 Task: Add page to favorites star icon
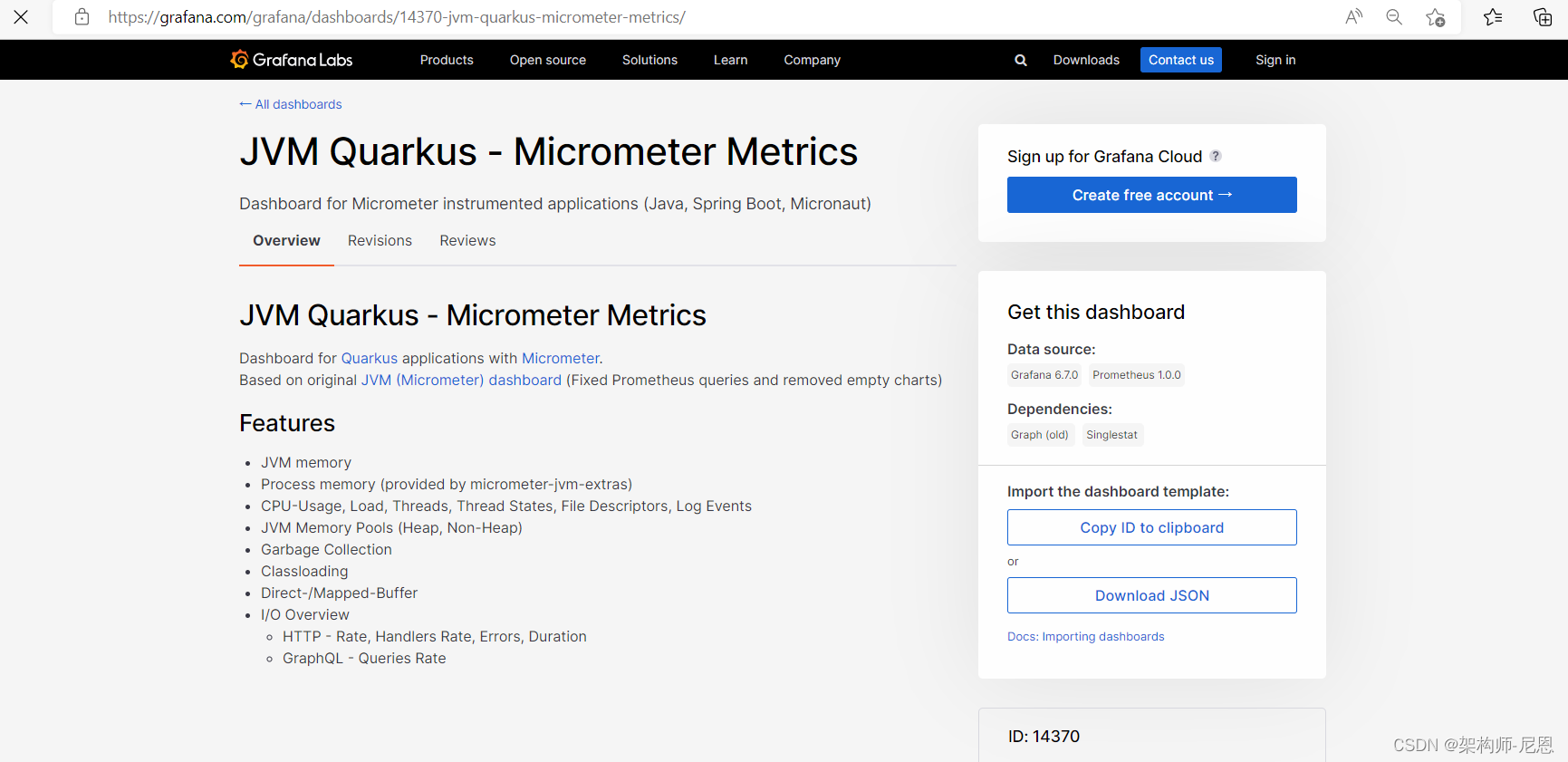1435,17
